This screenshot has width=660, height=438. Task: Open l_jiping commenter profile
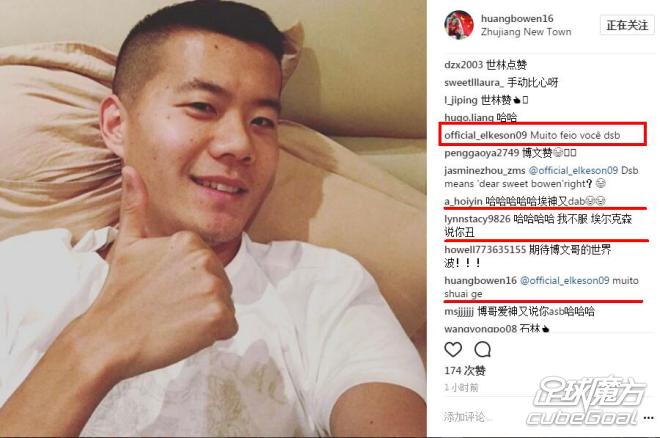pos(461,101)
